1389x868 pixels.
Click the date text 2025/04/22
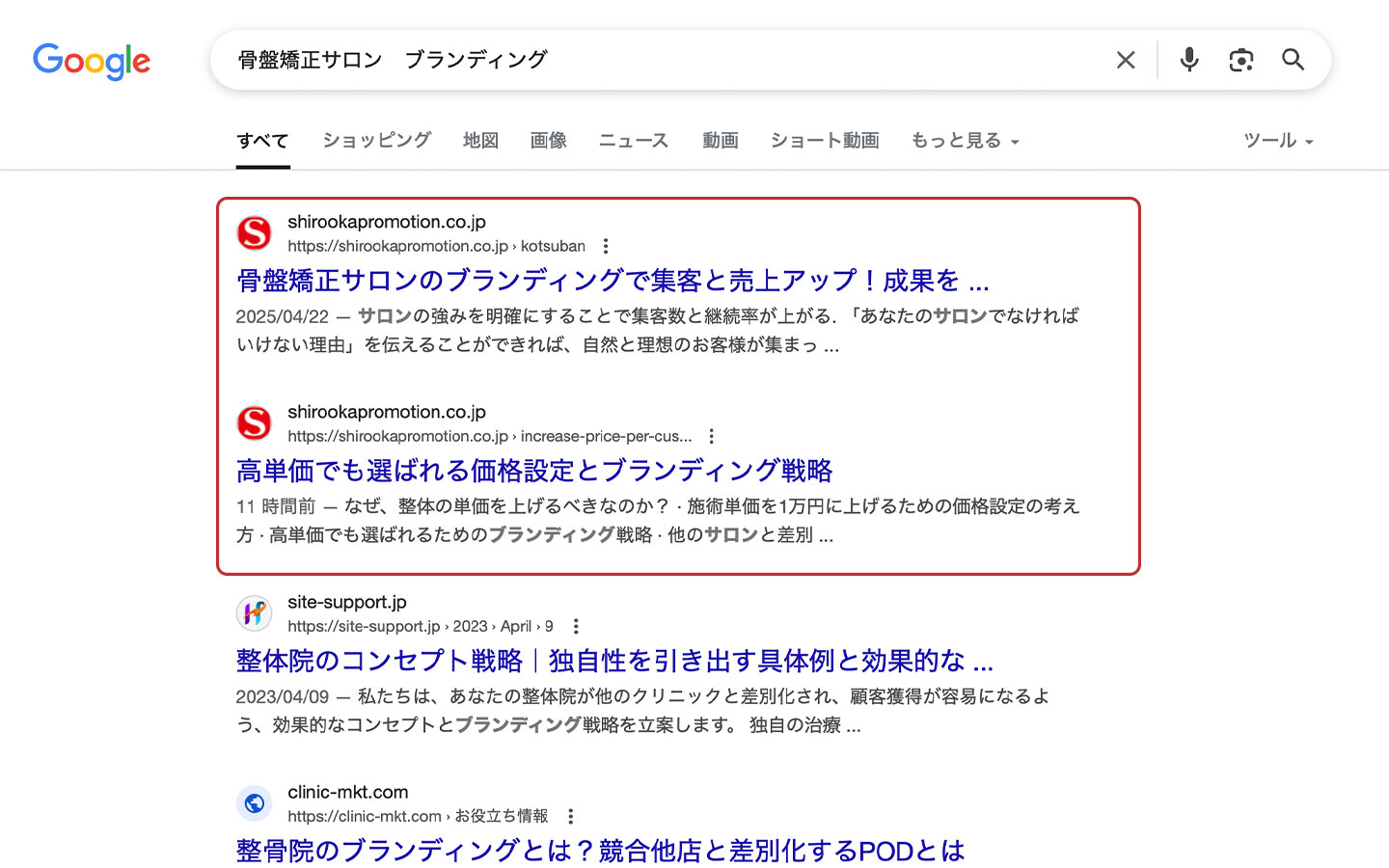click(x=282, y=316)
